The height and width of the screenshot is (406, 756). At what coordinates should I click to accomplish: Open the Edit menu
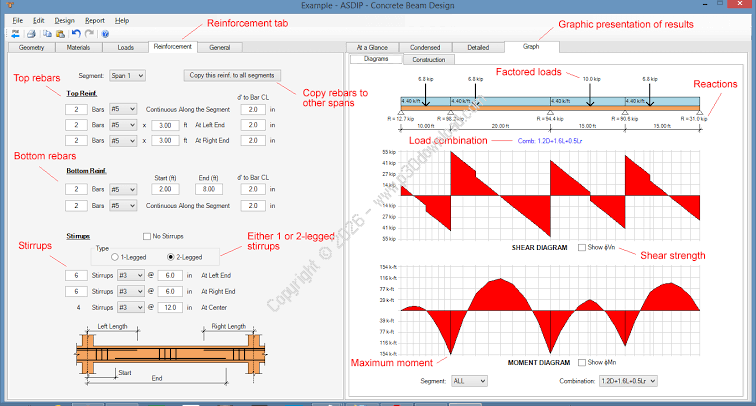click(x=39, y=21)
